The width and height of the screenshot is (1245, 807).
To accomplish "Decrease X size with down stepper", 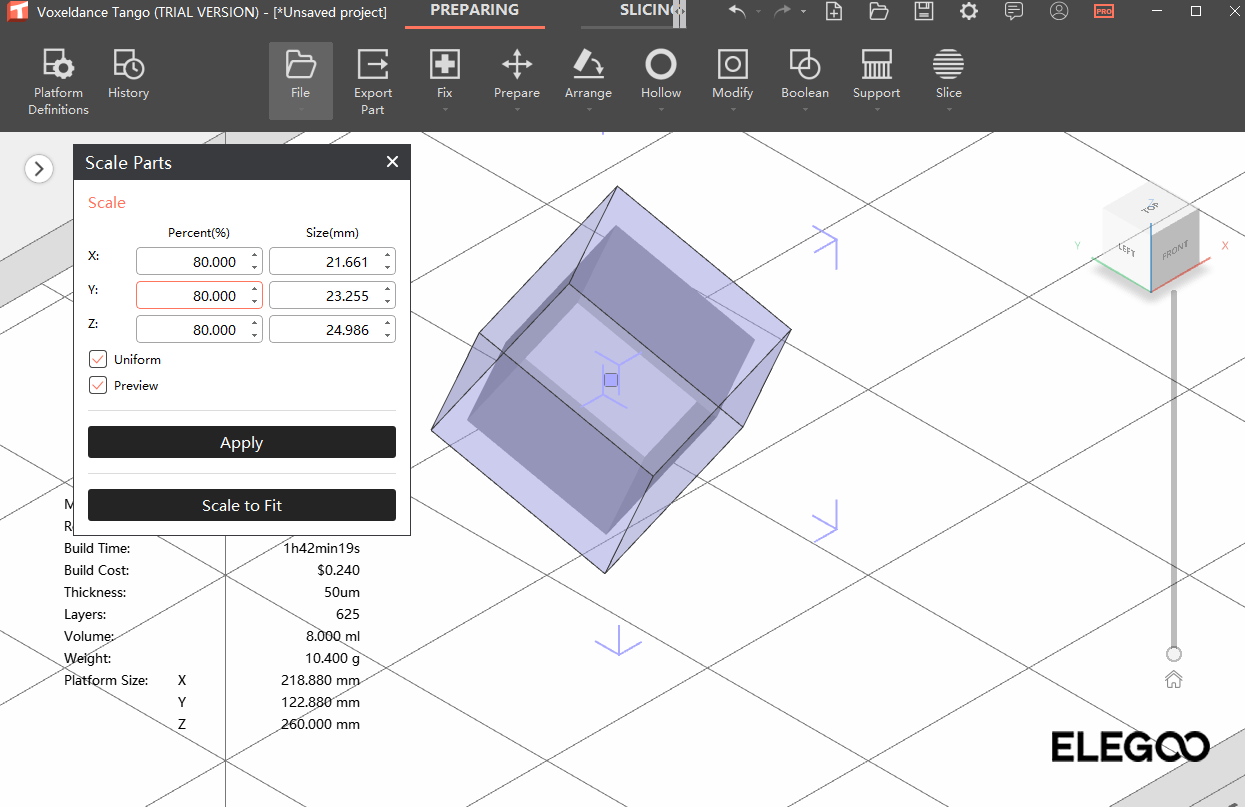I will coord(388,267).
